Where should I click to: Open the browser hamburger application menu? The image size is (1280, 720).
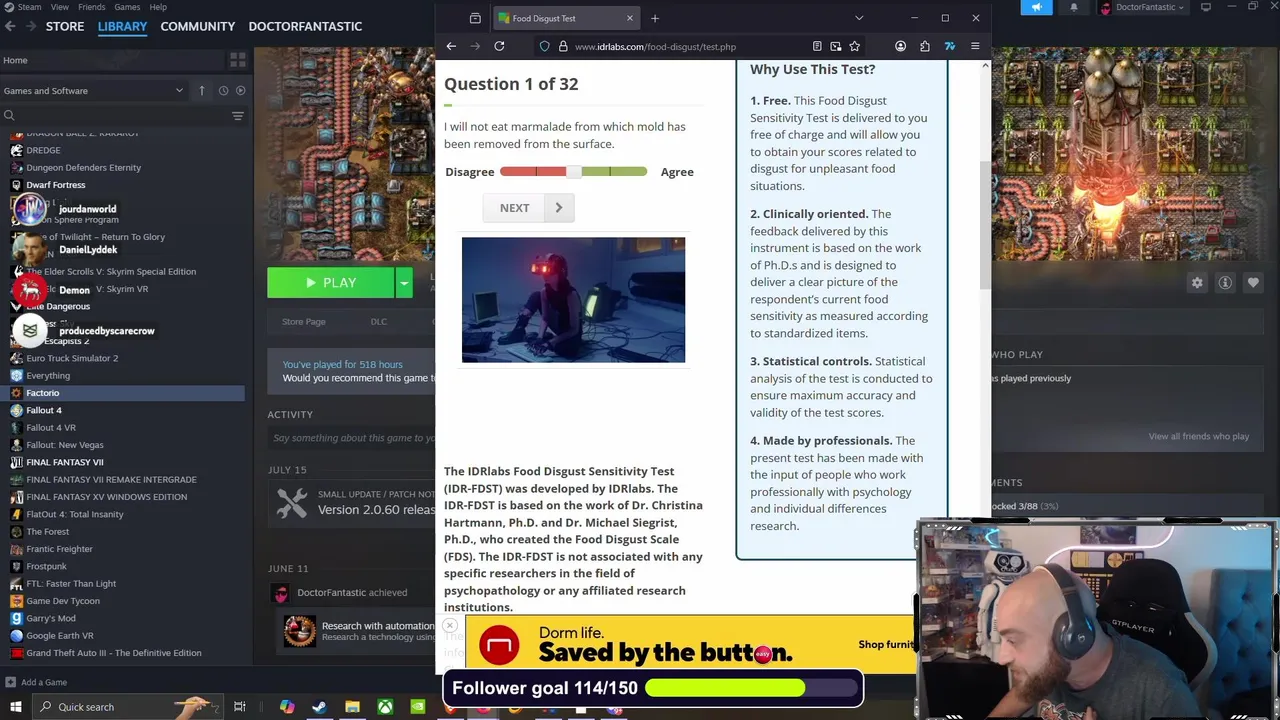point(975,46)
